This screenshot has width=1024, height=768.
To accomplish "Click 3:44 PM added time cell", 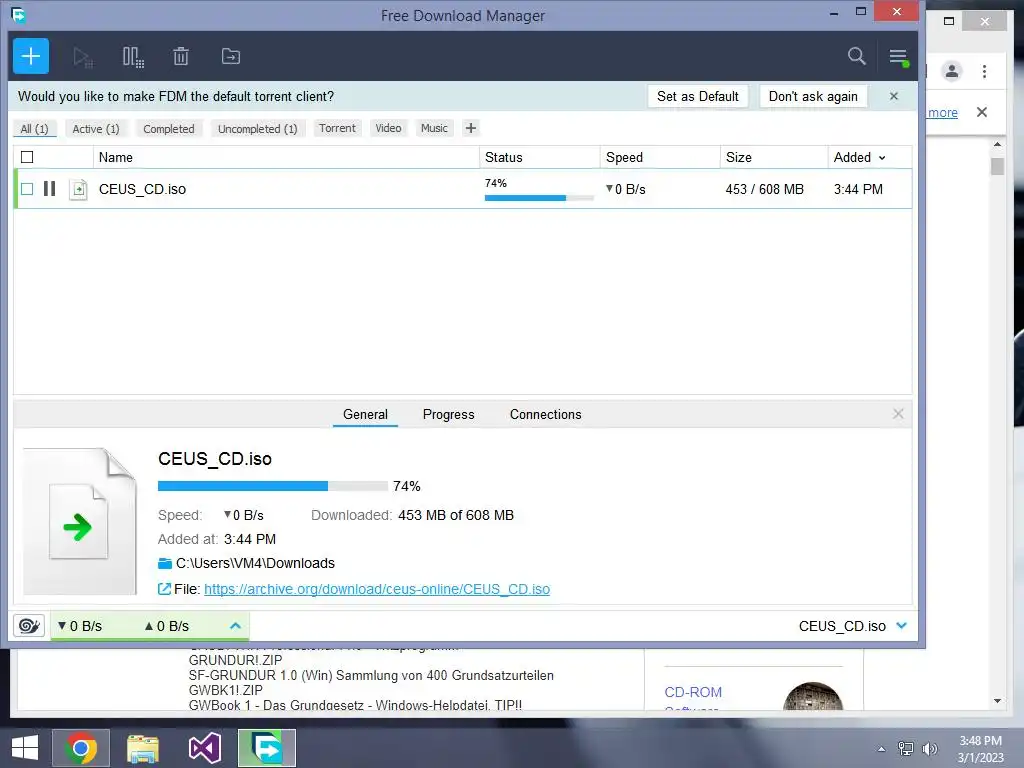I will (x=858, y=189).
